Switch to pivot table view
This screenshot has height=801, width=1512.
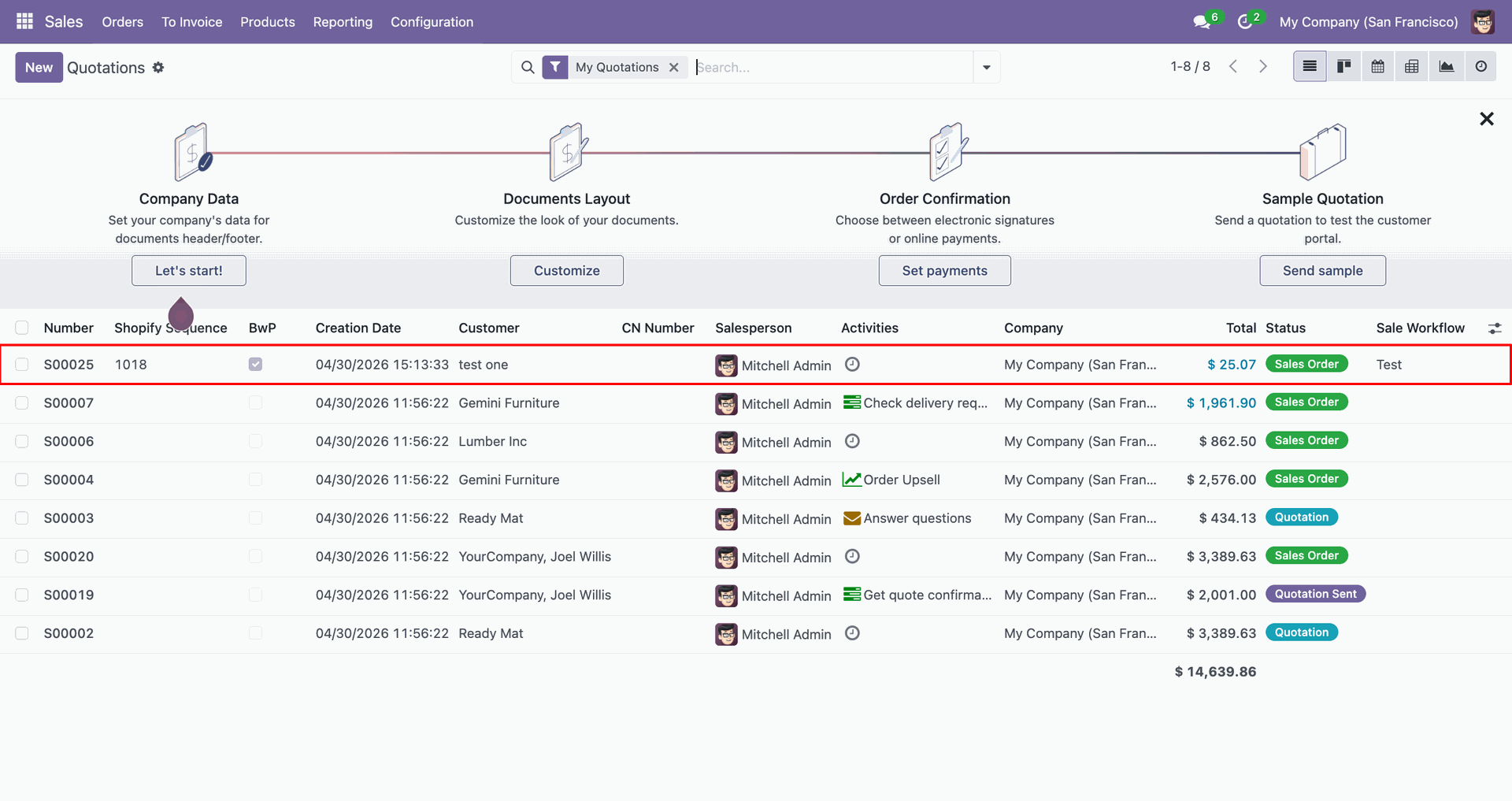coord(1412,67)
